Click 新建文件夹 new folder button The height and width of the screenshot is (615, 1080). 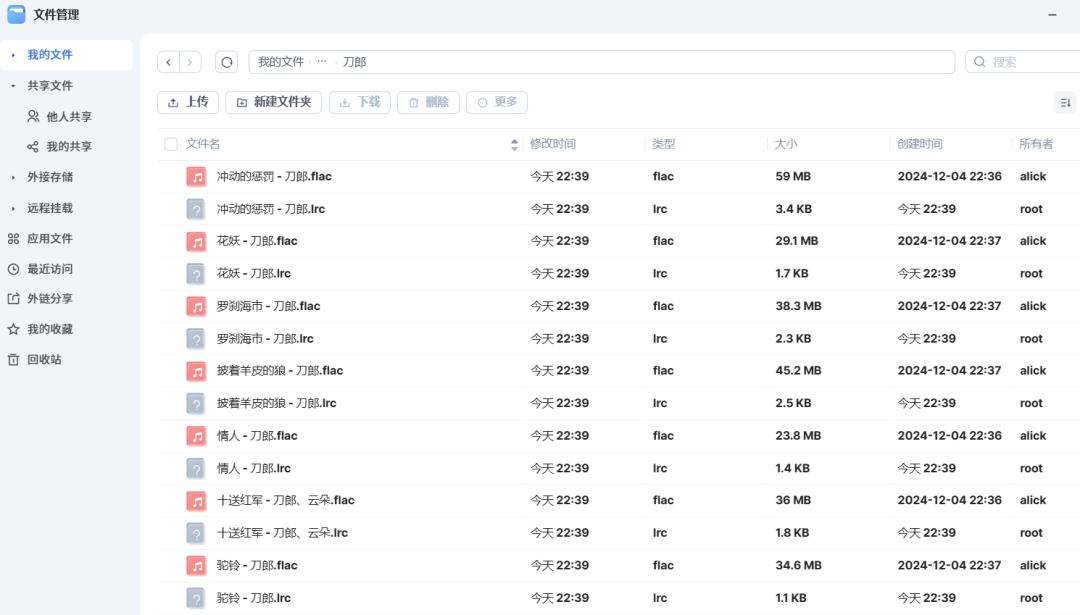point(273,103)
